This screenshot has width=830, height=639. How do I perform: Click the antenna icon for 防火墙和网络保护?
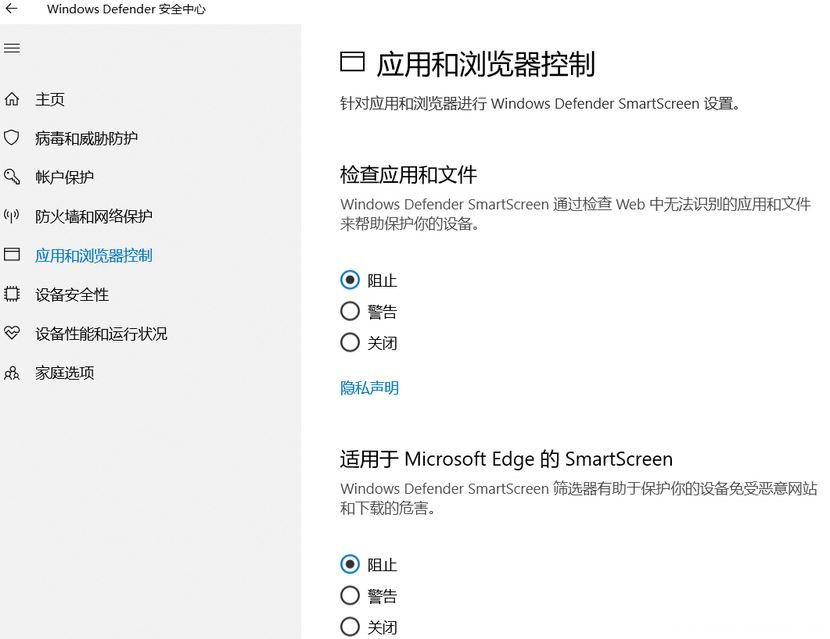click(x=12, y=215)
